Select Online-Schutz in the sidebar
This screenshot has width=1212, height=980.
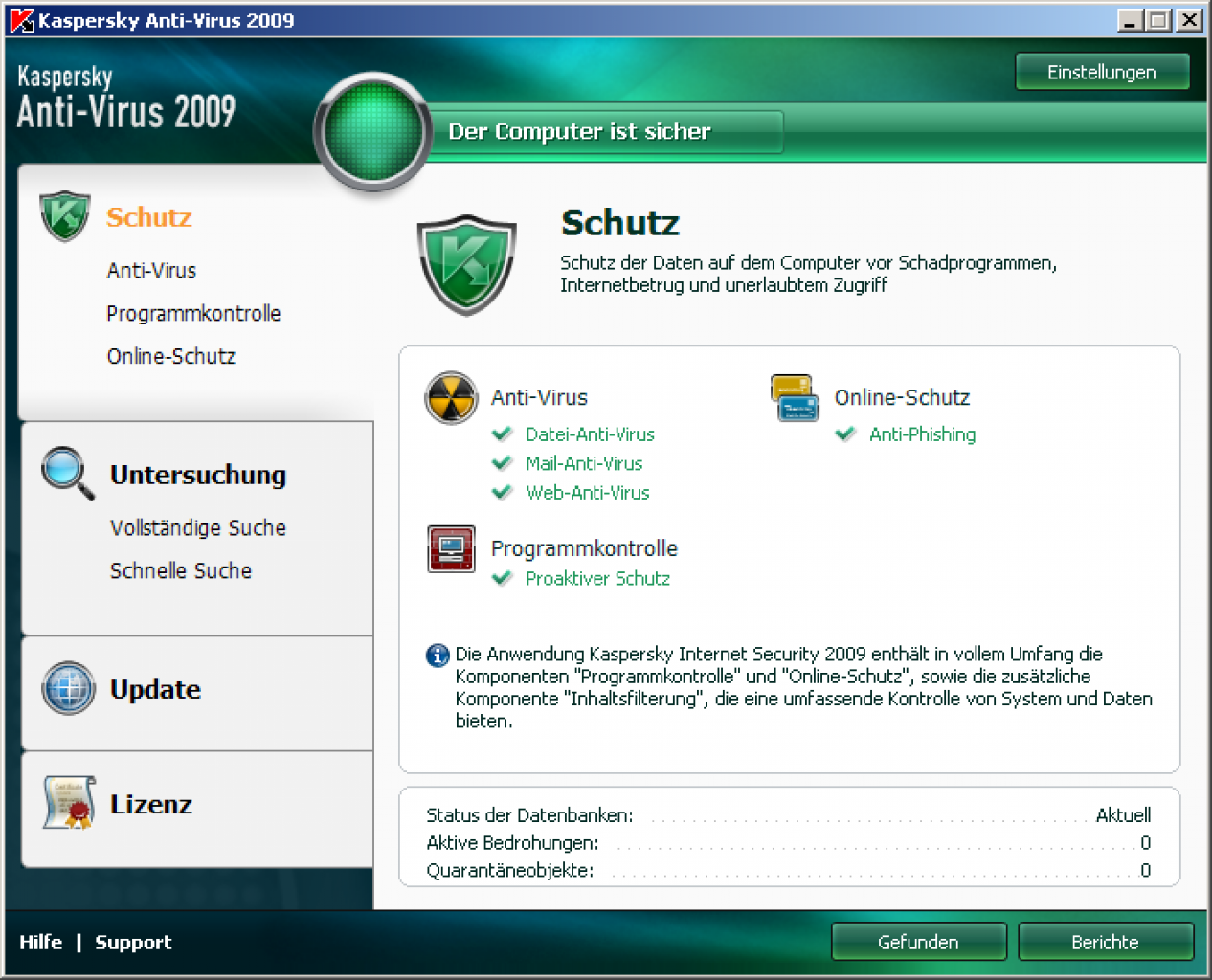(x=171, y=356)
